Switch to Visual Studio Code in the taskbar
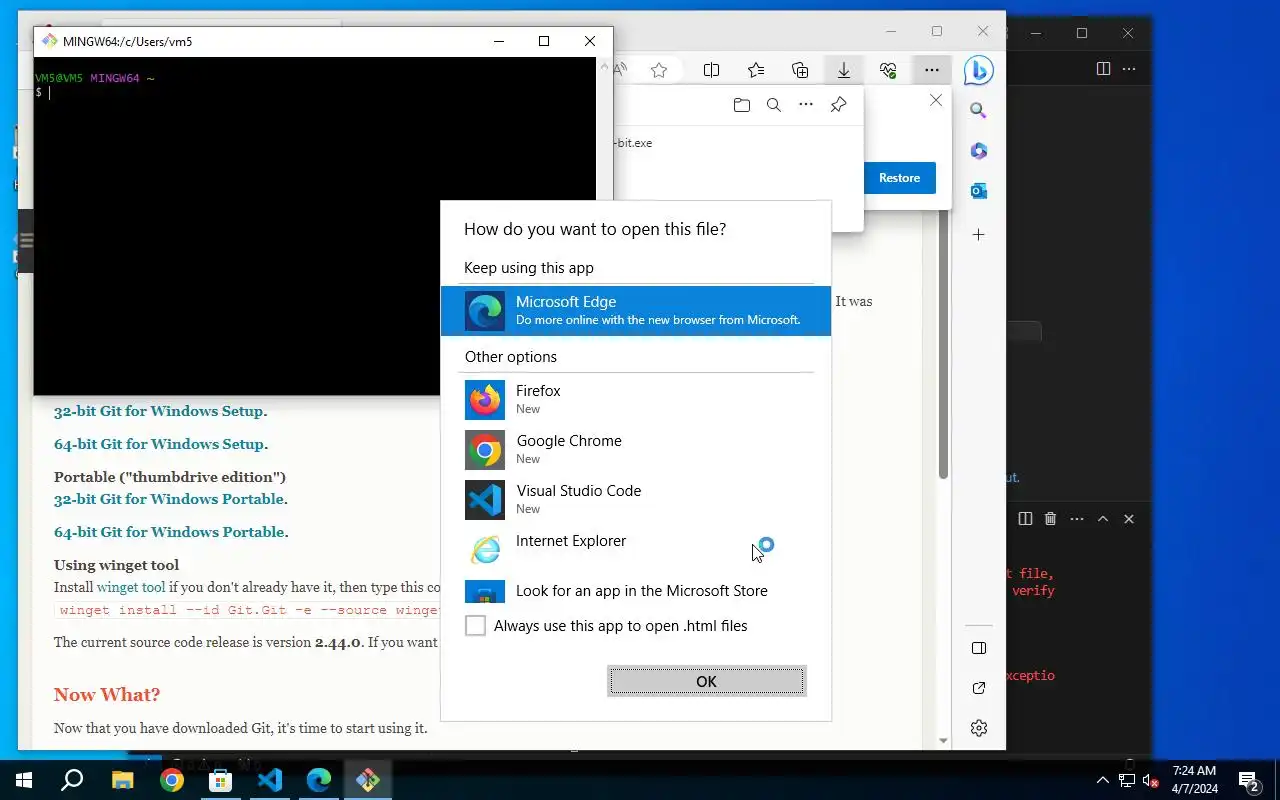 point(270,780)
